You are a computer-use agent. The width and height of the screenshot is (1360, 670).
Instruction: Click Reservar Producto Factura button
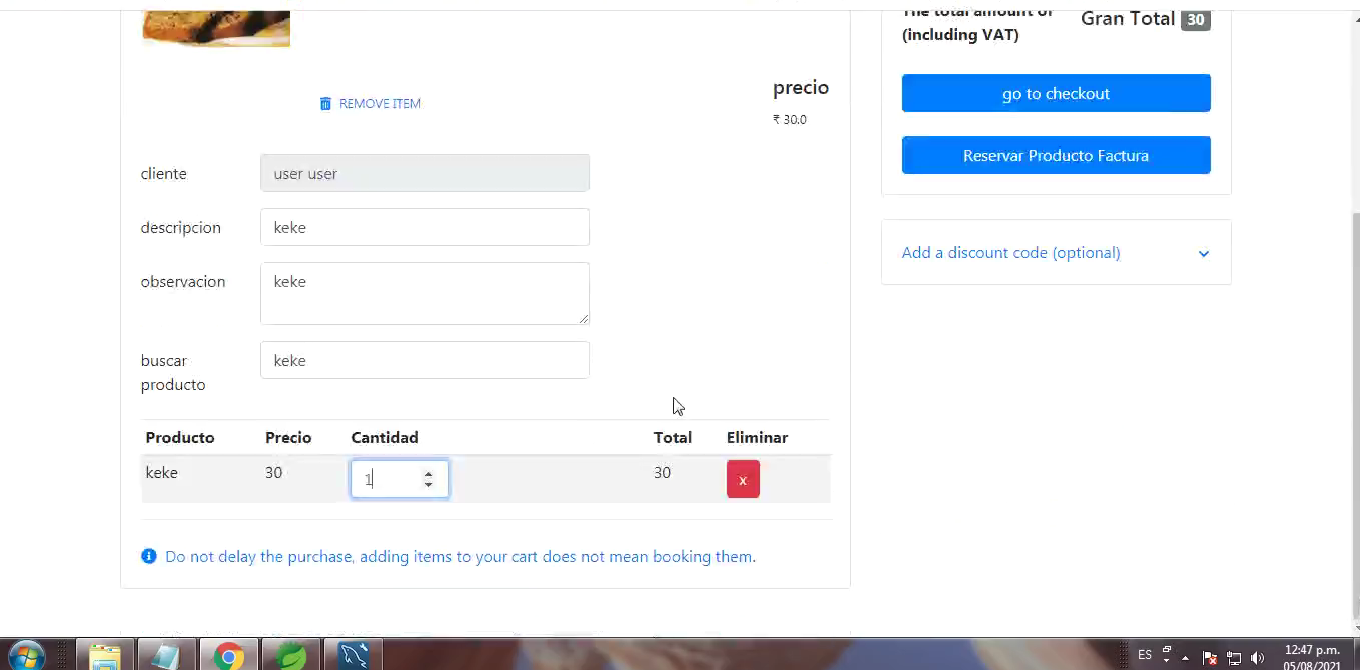(x=1056, y=155)
